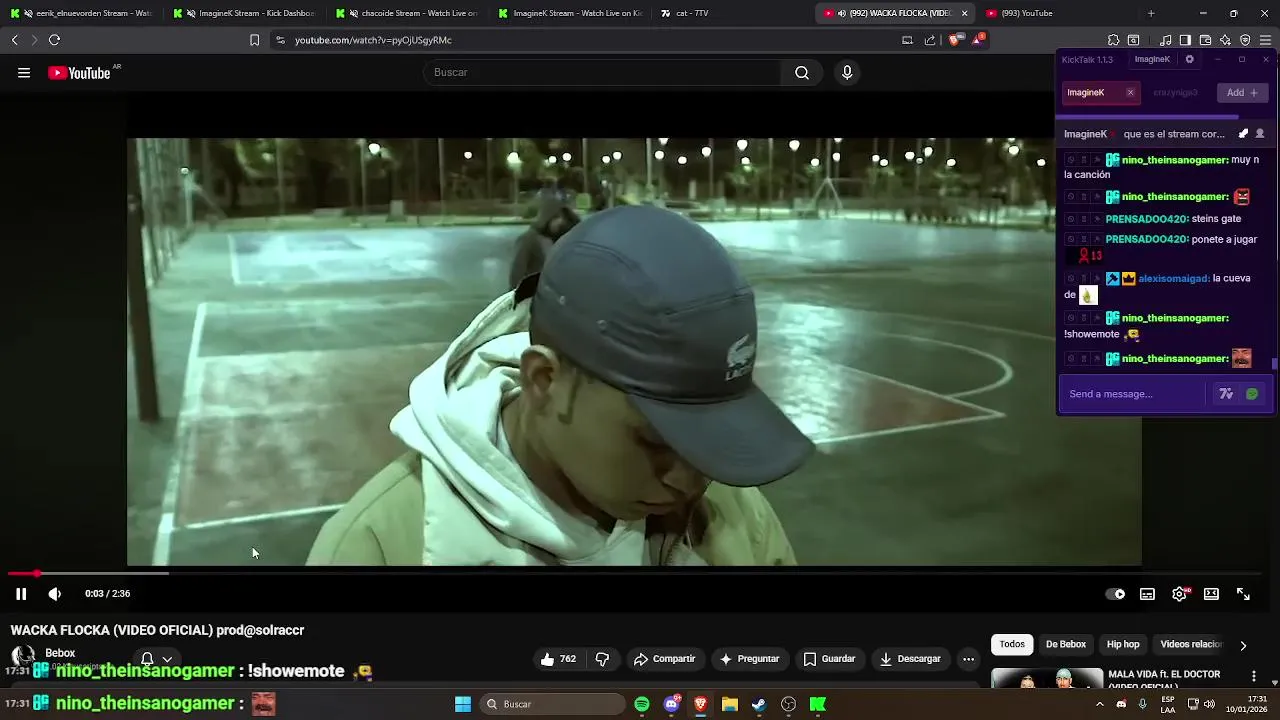Click the share page icon in address bar

pyautogui.click(x=930, y=40)
